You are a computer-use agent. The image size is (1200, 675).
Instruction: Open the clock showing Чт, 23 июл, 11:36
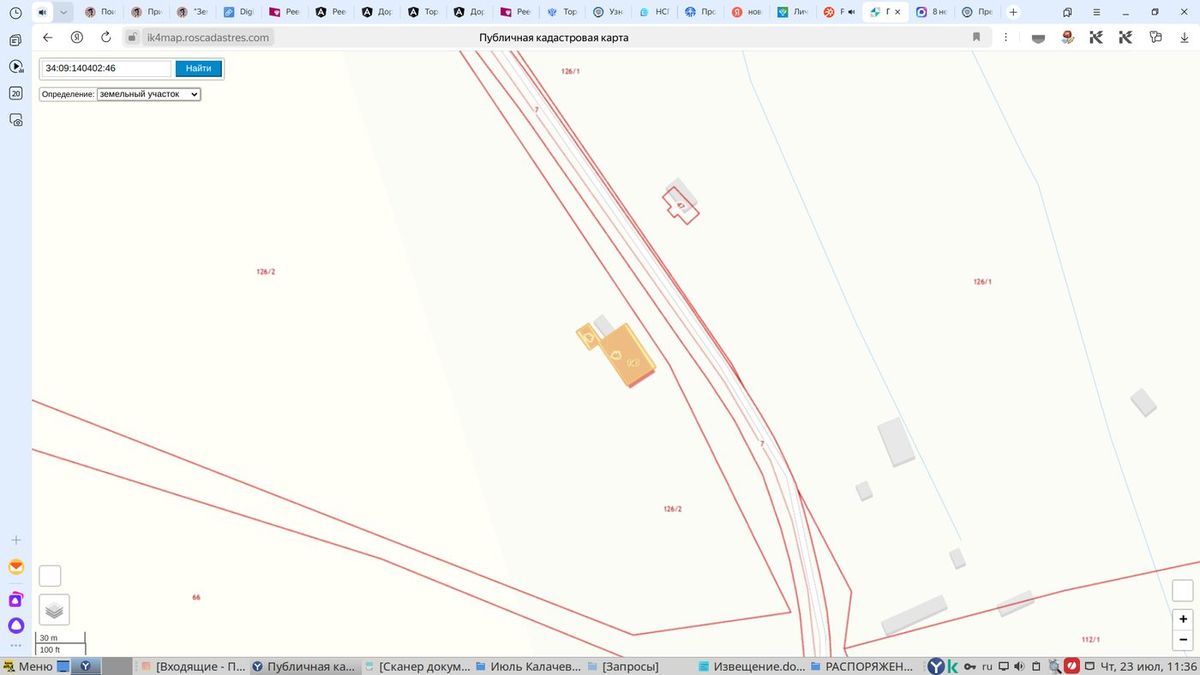[x=1147, y=666]
